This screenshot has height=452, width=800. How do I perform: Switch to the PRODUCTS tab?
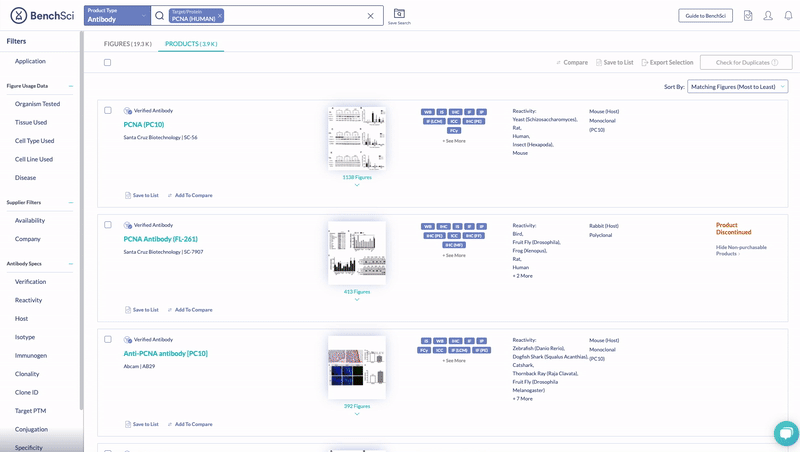191,44
